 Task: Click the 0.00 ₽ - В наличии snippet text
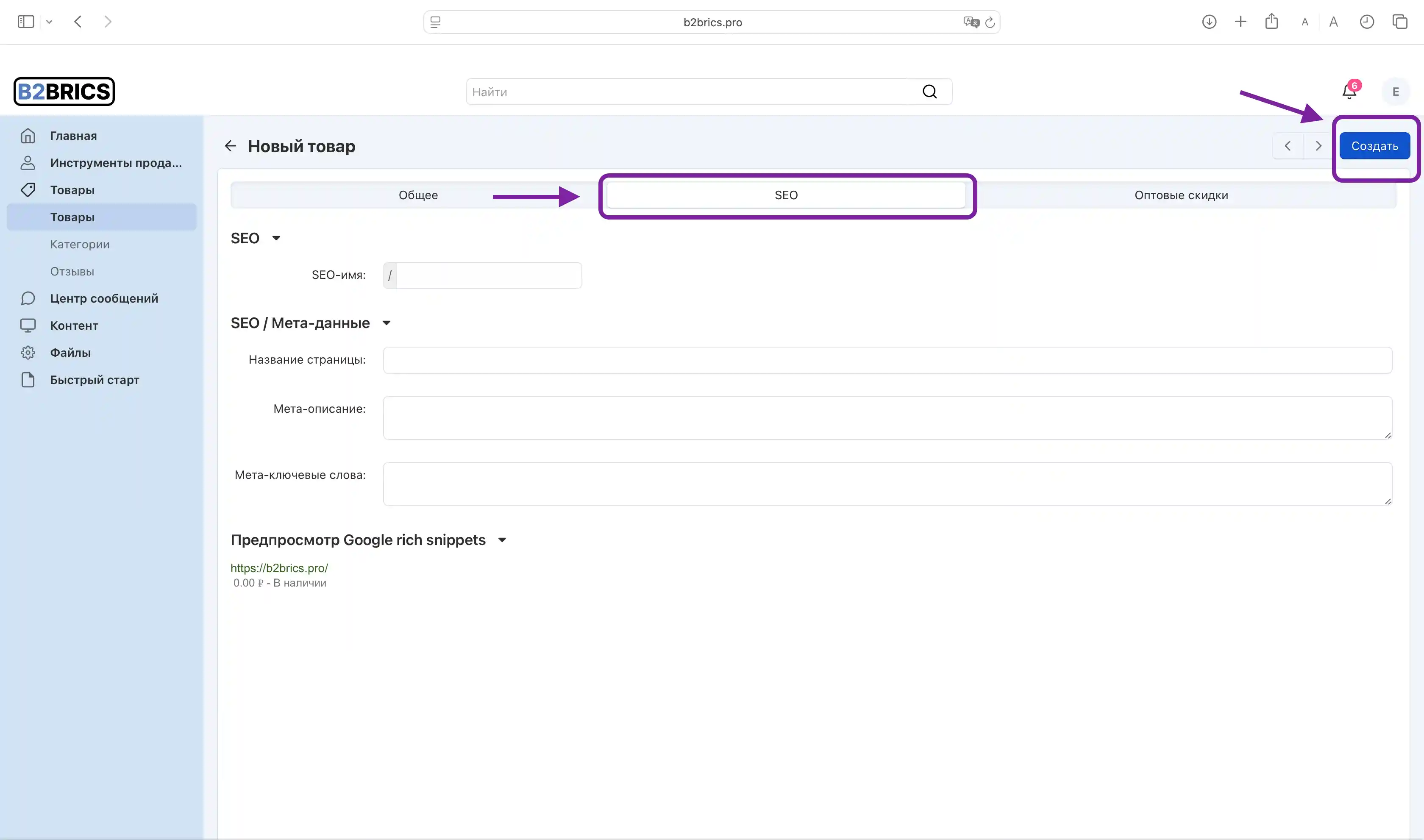click(x=280, y=583)
